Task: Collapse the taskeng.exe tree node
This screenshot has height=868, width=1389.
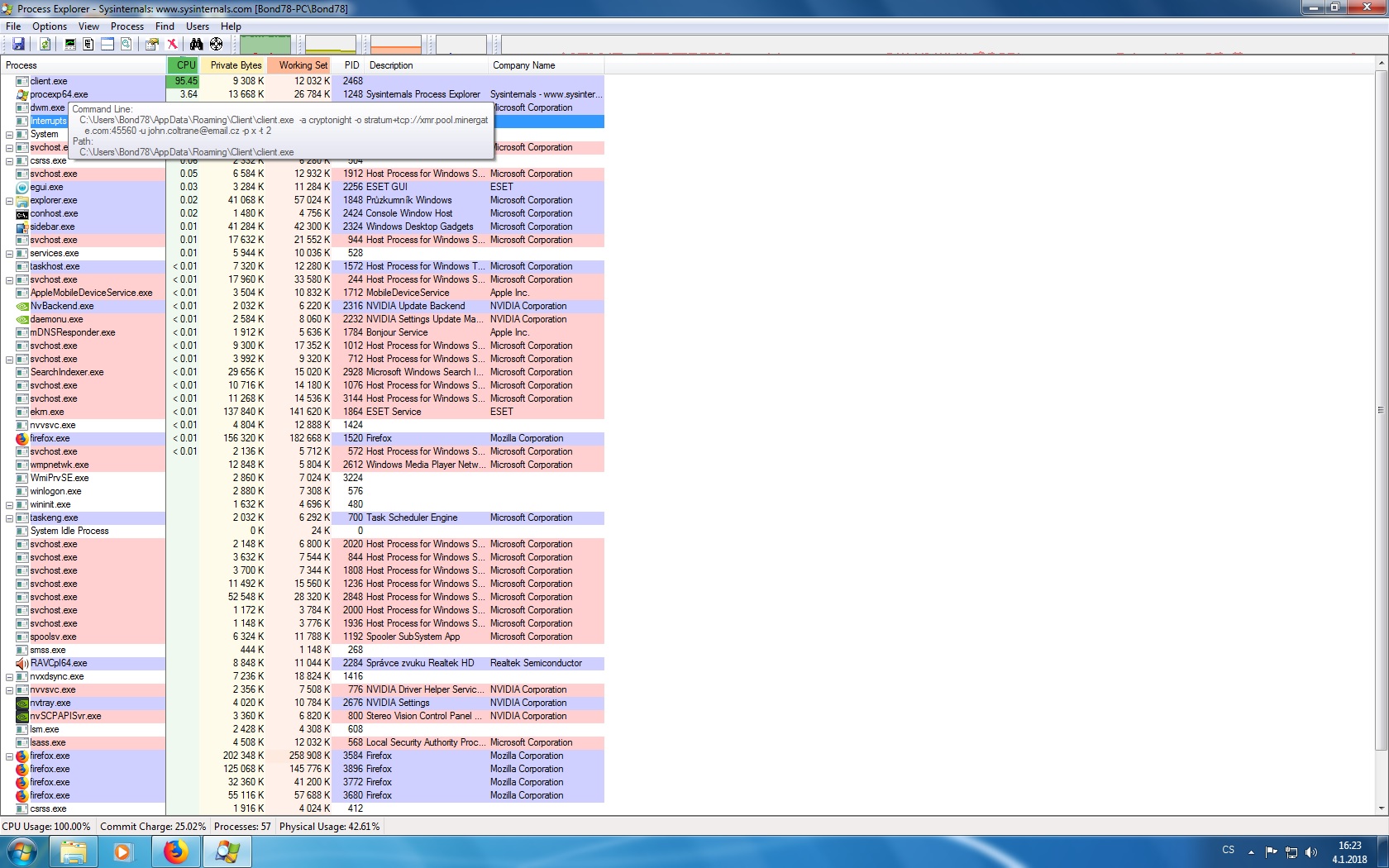Action: pyautogui.click(x=9, y=517)
